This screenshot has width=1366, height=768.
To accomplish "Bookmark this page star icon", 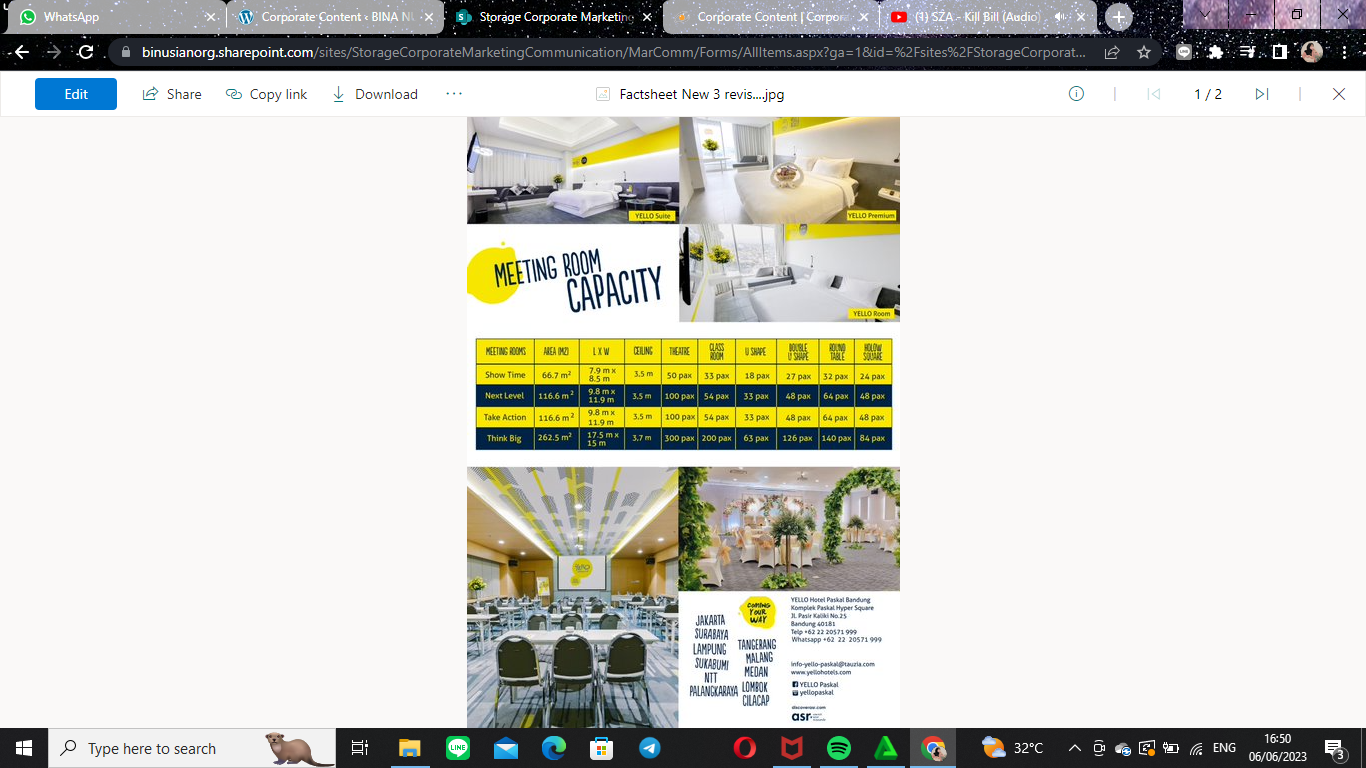I will [1144, 52].
